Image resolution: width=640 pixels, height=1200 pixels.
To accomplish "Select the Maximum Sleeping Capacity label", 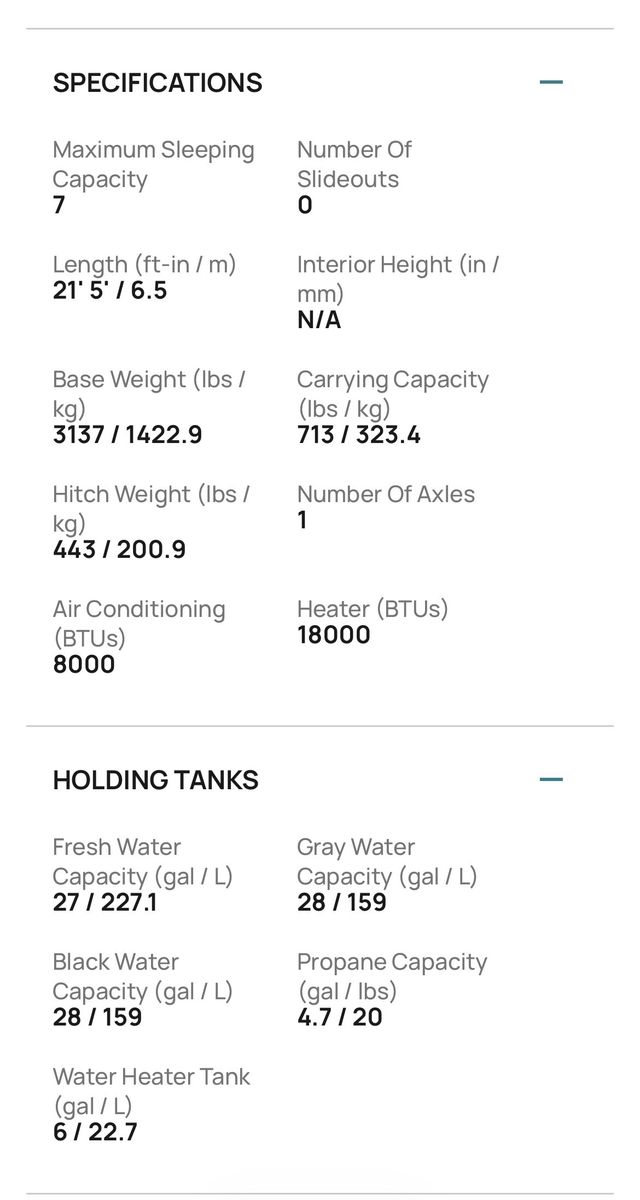I will point(153,165).
